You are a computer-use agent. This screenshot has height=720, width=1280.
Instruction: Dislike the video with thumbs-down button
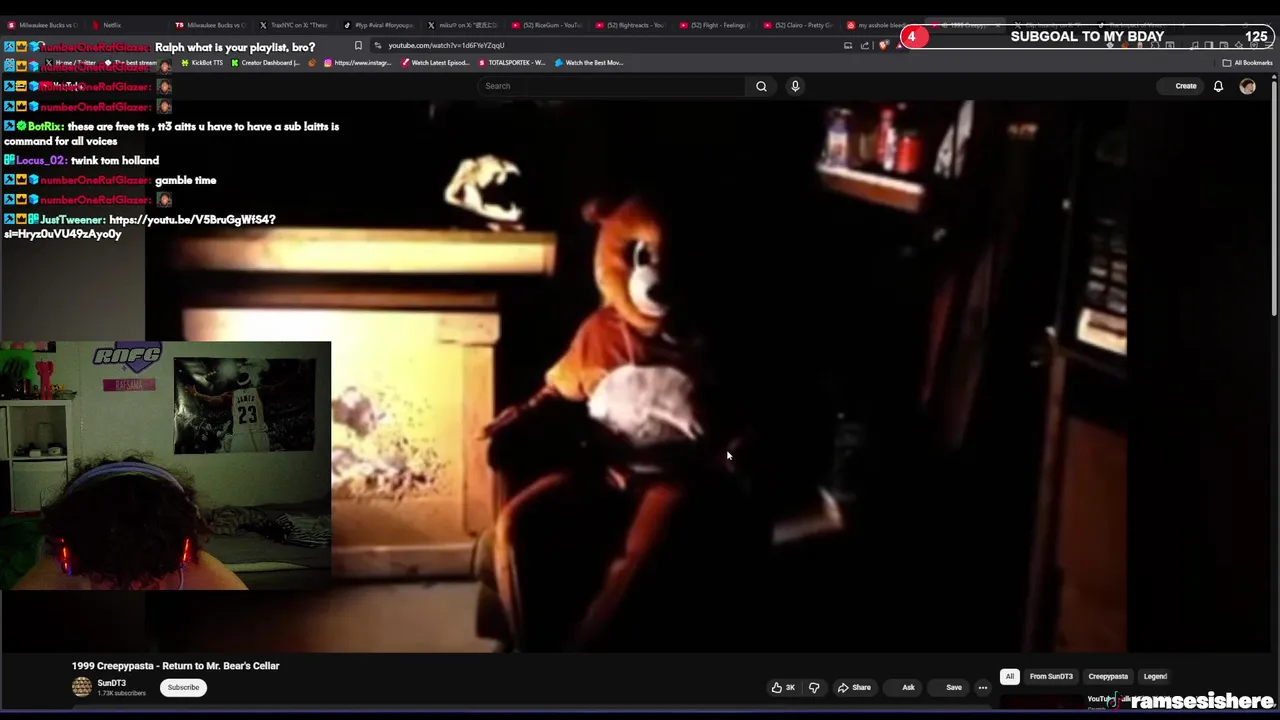pos(814,688)
